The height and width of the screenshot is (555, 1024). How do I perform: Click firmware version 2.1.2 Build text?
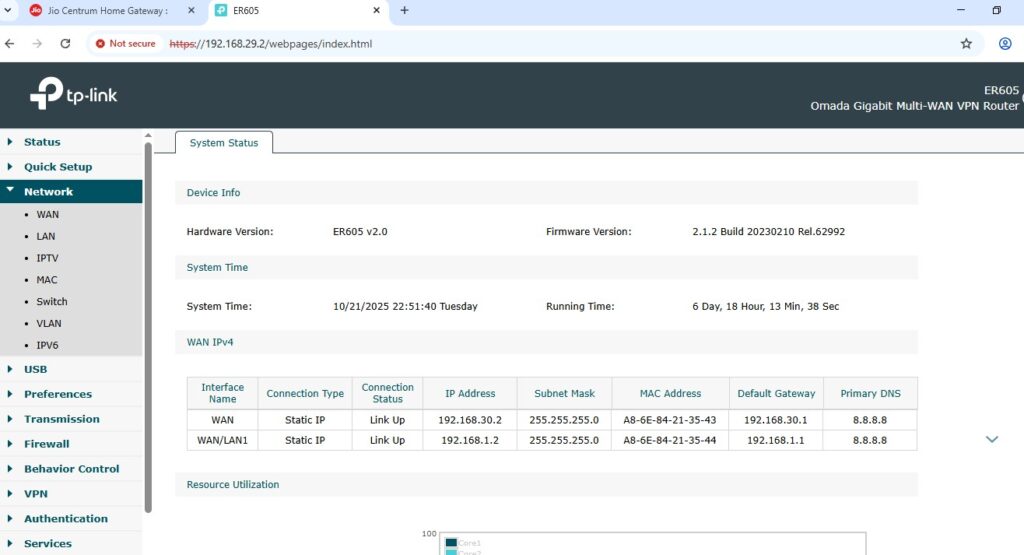click(x=769, y=231)
